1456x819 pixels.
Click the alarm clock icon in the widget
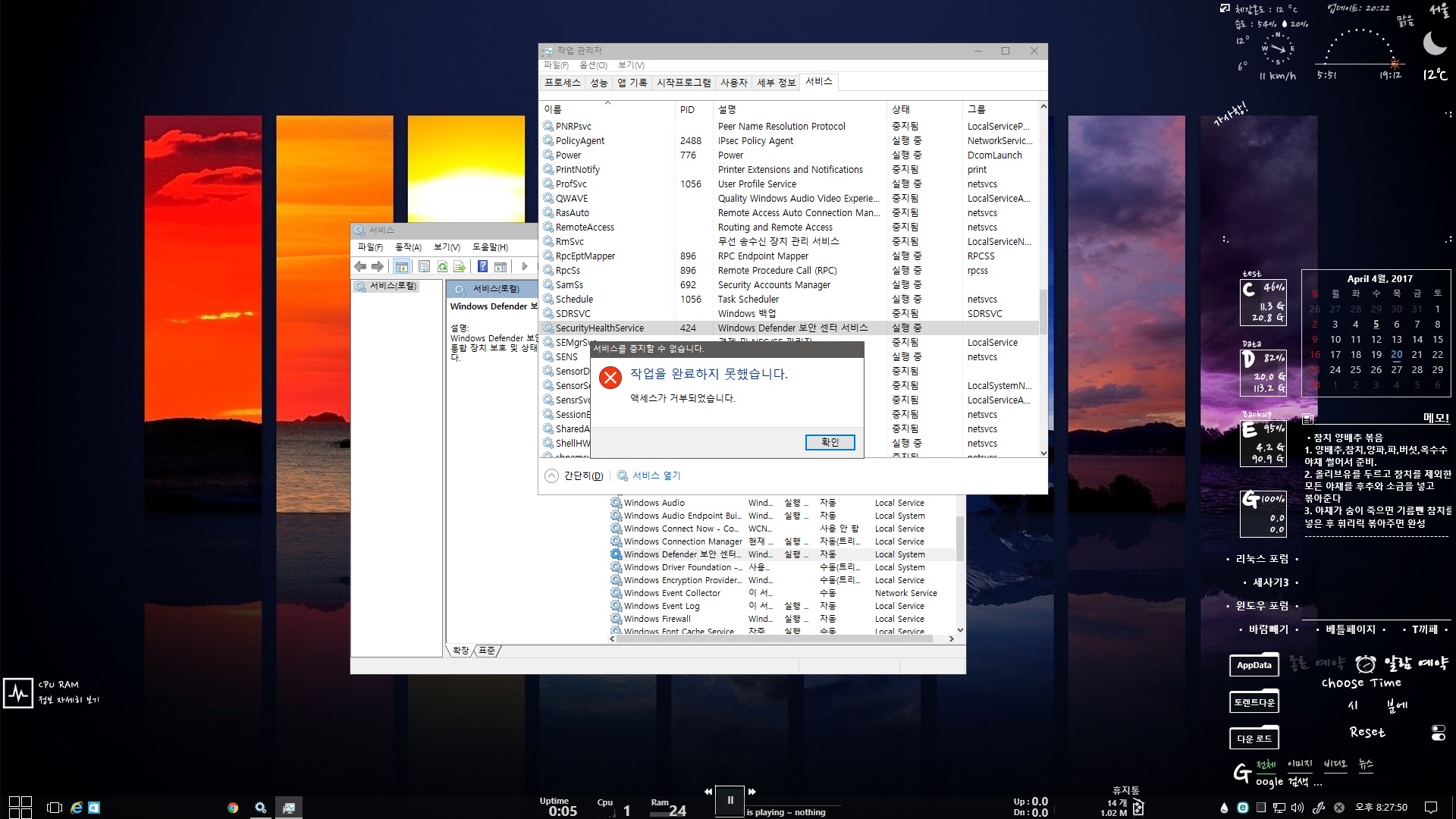[x=1366, y=664]
